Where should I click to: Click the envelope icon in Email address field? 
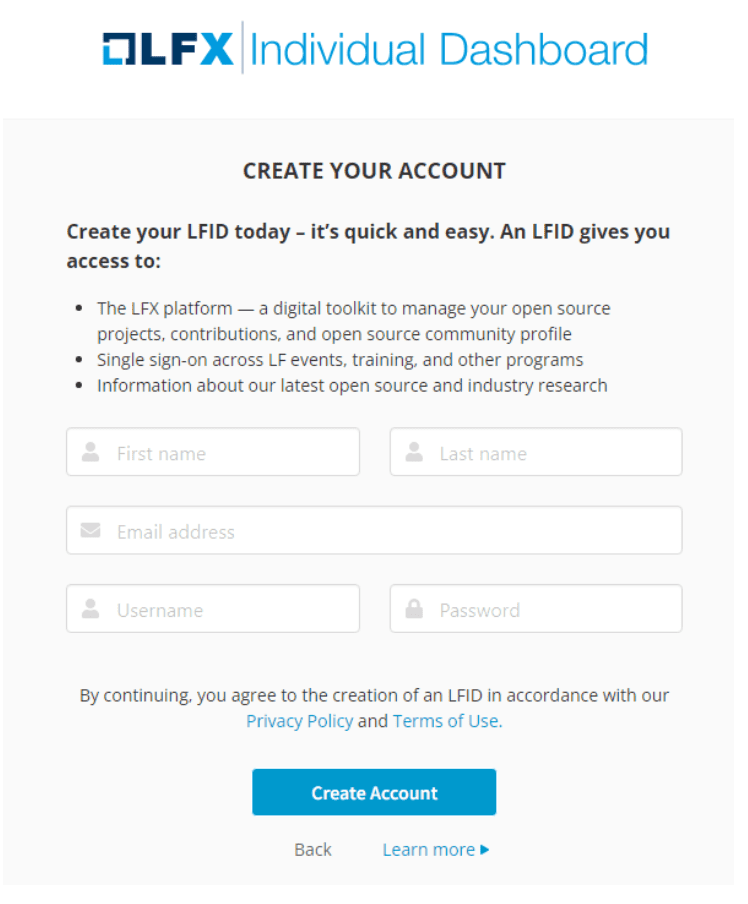pyautogui.click(x=89, y=530)
